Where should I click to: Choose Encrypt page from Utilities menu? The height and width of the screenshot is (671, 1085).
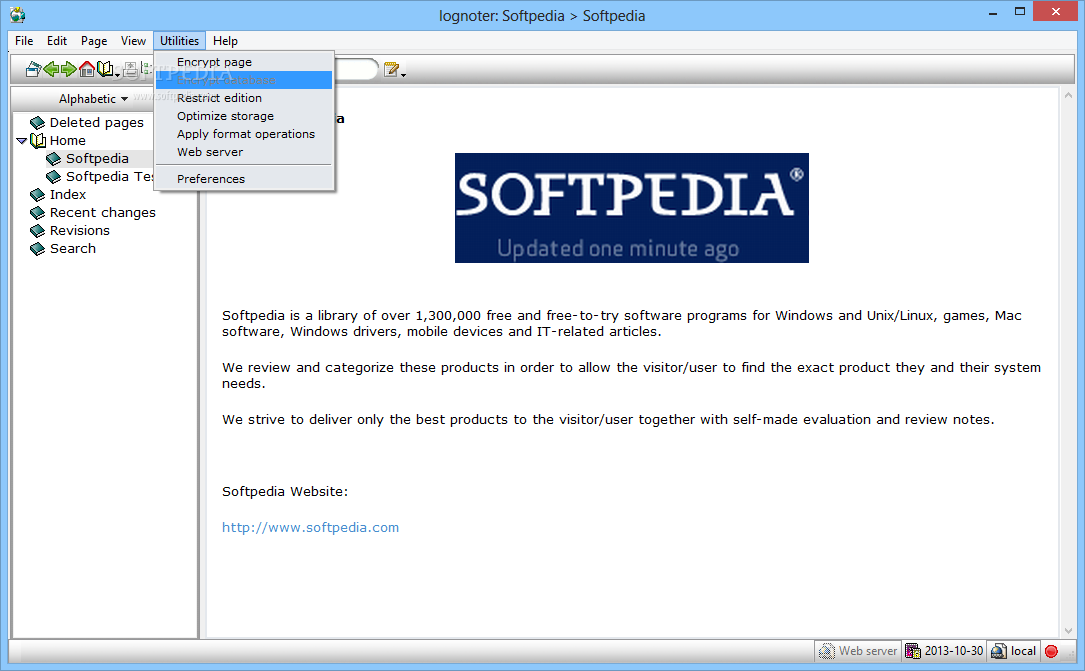tap(244, 62)
